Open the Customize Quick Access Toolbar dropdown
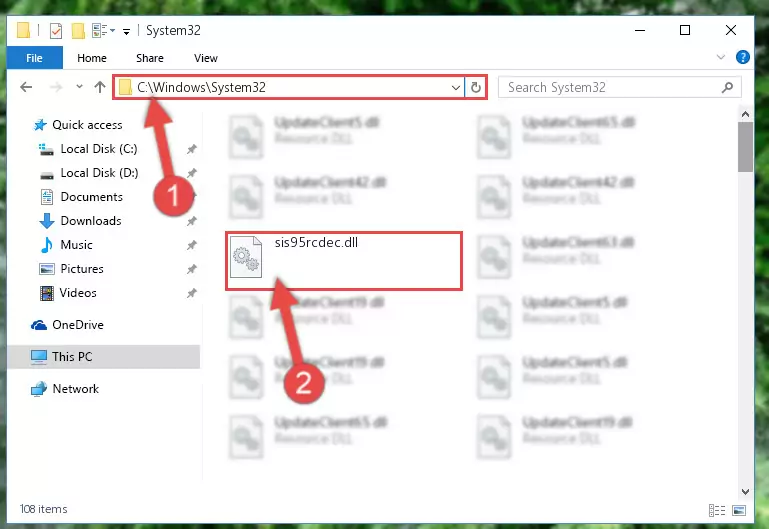The height and width of the screenshot is (529, 769). click(x=127, y=32)
